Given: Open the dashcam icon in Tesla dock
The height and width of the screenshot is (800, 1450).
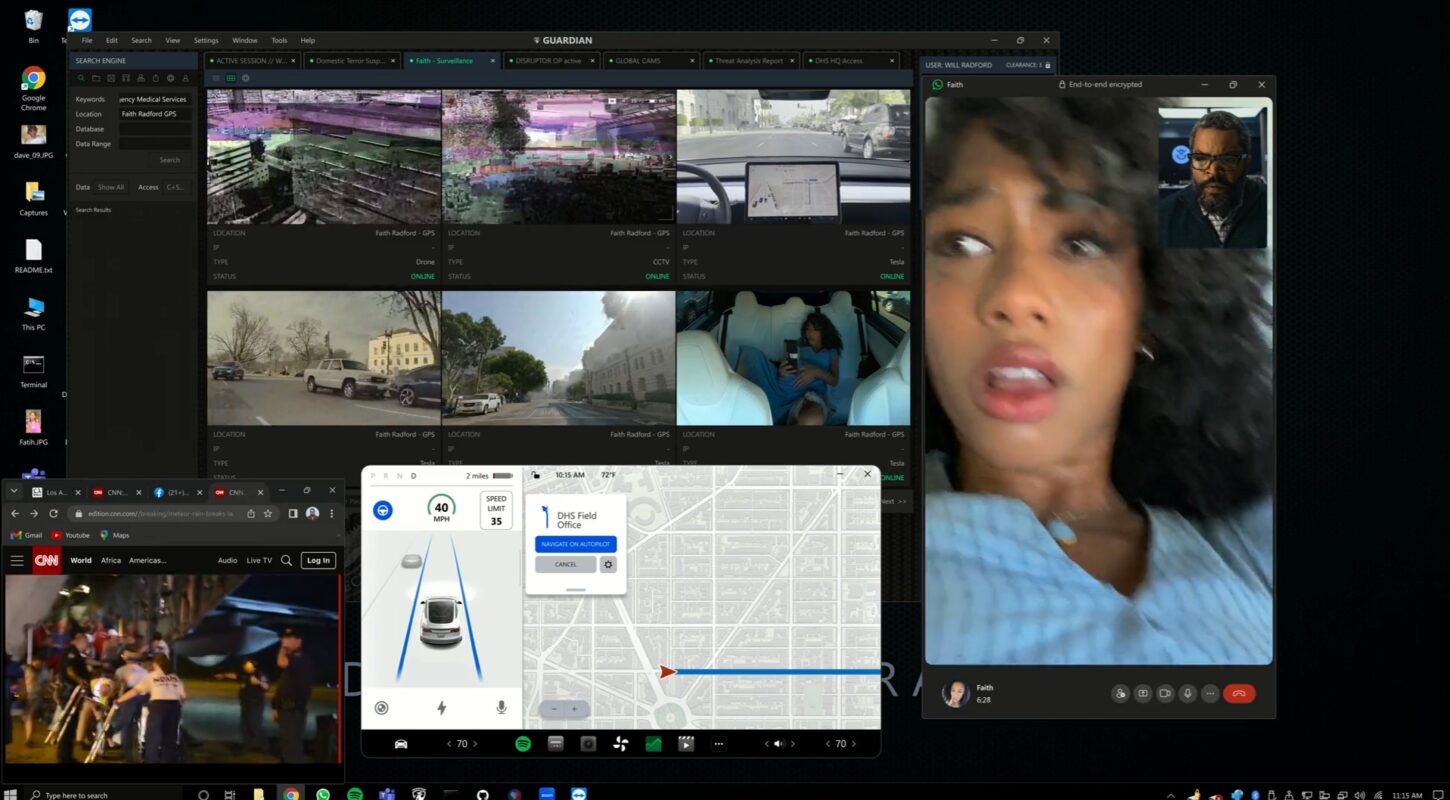Looking at the screenshot, I should [588, 743].
